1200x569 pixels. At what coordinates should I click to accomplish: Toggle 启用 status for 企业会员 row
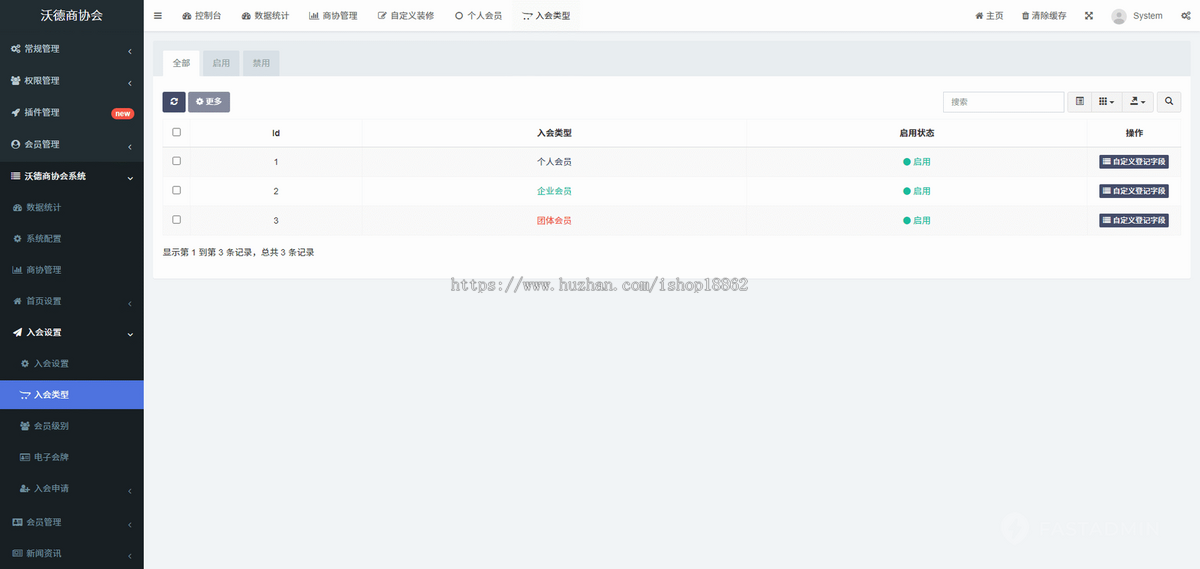click(x=916, y=191)
